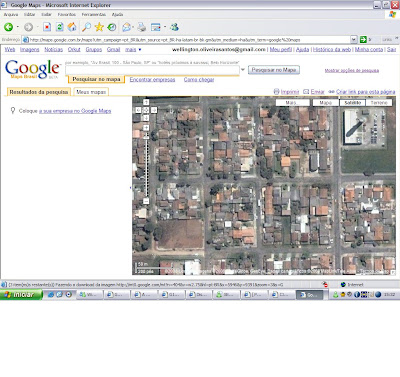Open the Editar menu
This screenshot has width=400, height=377.
[30, 15]
